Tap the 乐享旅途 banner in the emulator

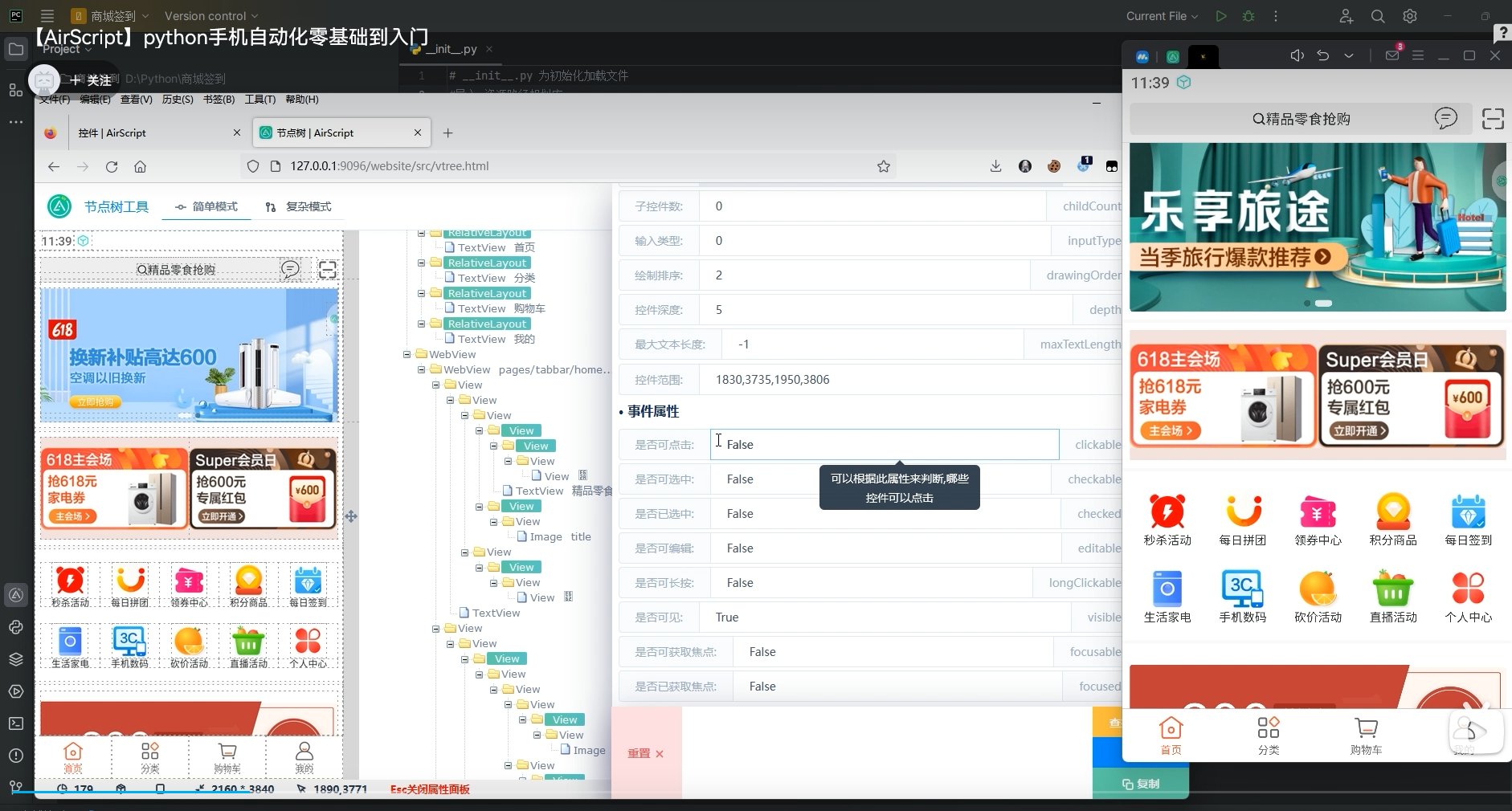pyautogui.click(x=1318, y=227)
